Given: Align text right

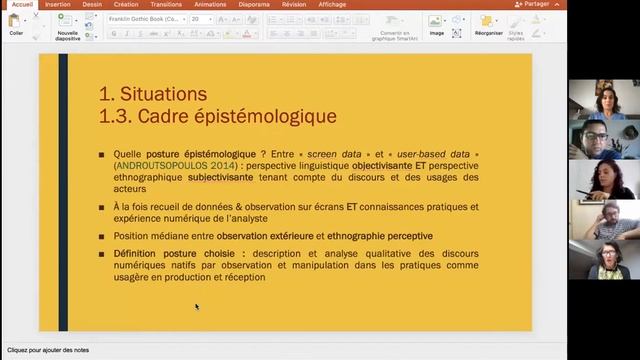Looking at the screenshot, I should (x=300, y=34).
